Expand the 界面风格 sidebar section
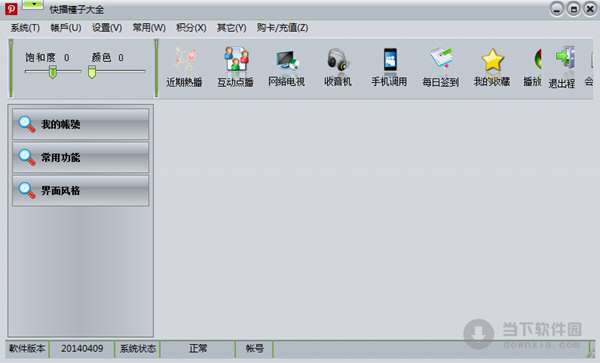 pos(80,190)
